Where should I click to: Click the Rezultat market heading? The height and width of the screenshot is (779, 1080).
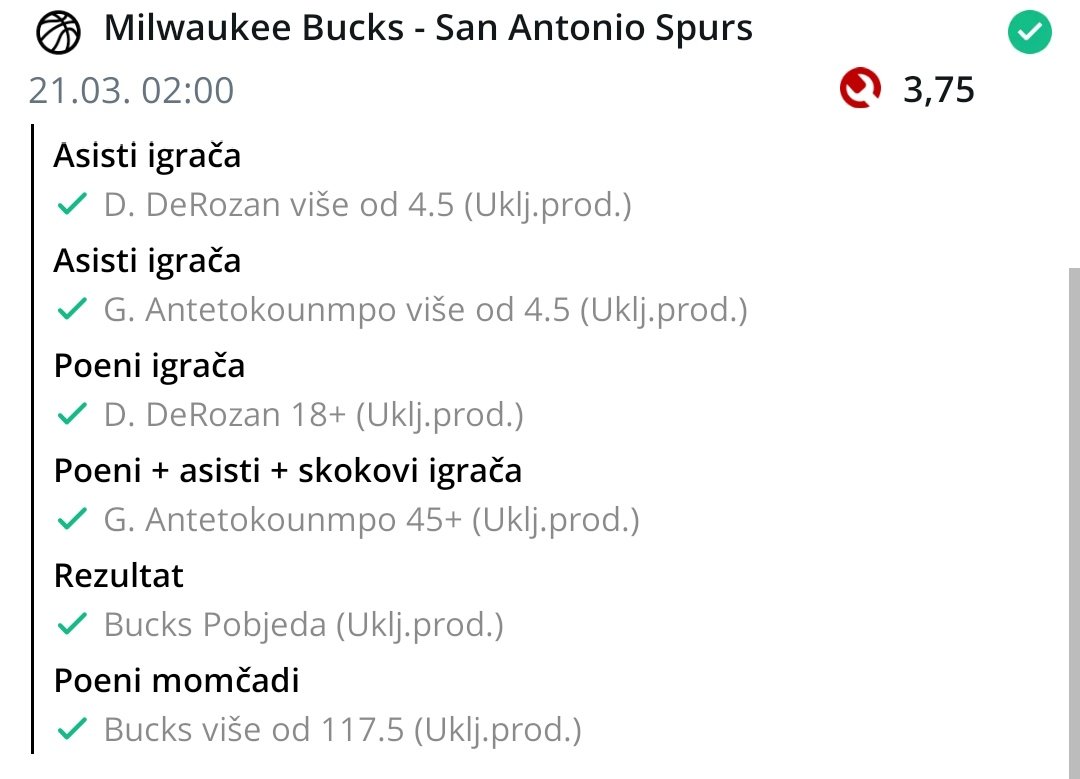click(118, 576)
